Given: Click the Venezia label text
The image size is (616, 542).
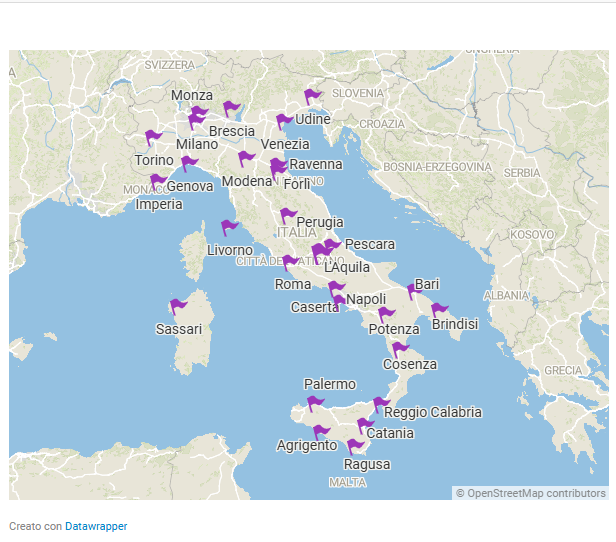Looking at the screenshot, I should [285, 144].
